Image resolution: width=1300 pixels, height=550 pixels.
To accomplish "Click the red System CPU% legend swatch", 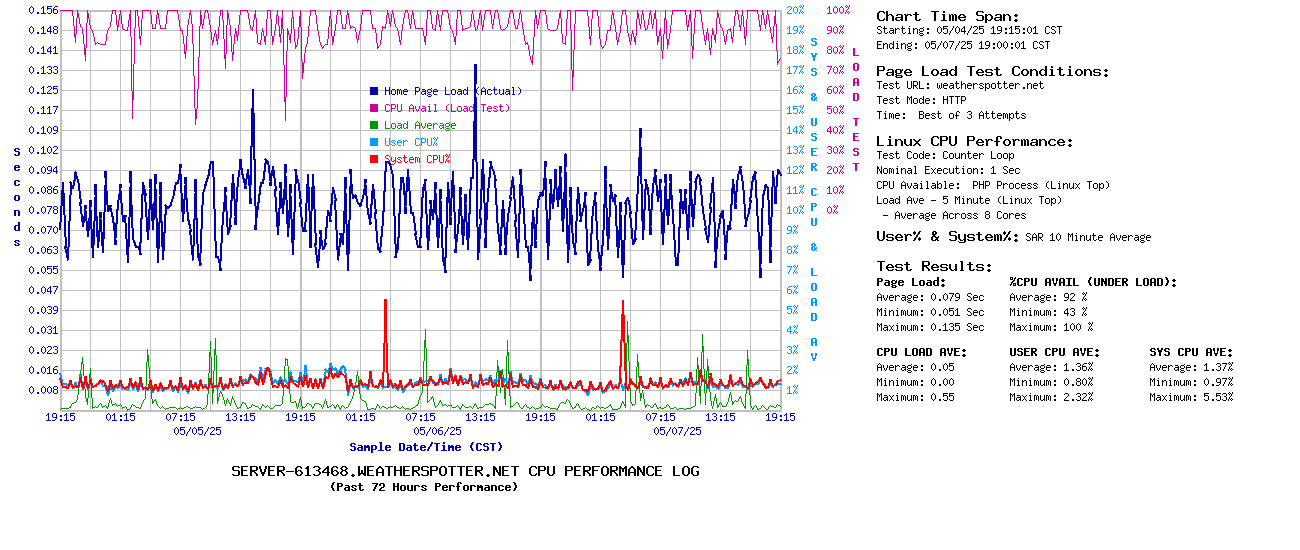I will click(x=374, y=159).
